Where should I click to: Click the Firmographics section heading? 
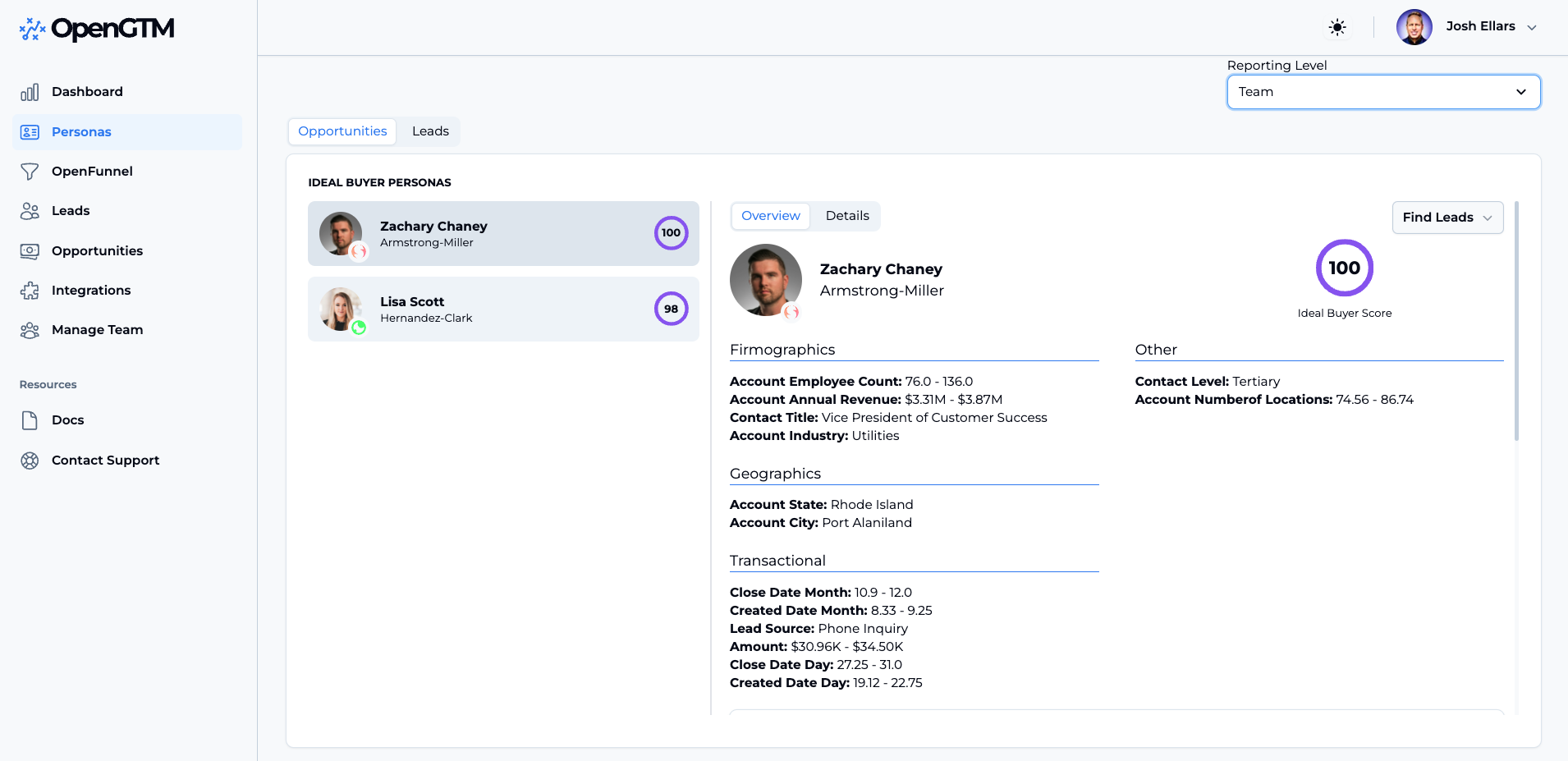(782, 350)
